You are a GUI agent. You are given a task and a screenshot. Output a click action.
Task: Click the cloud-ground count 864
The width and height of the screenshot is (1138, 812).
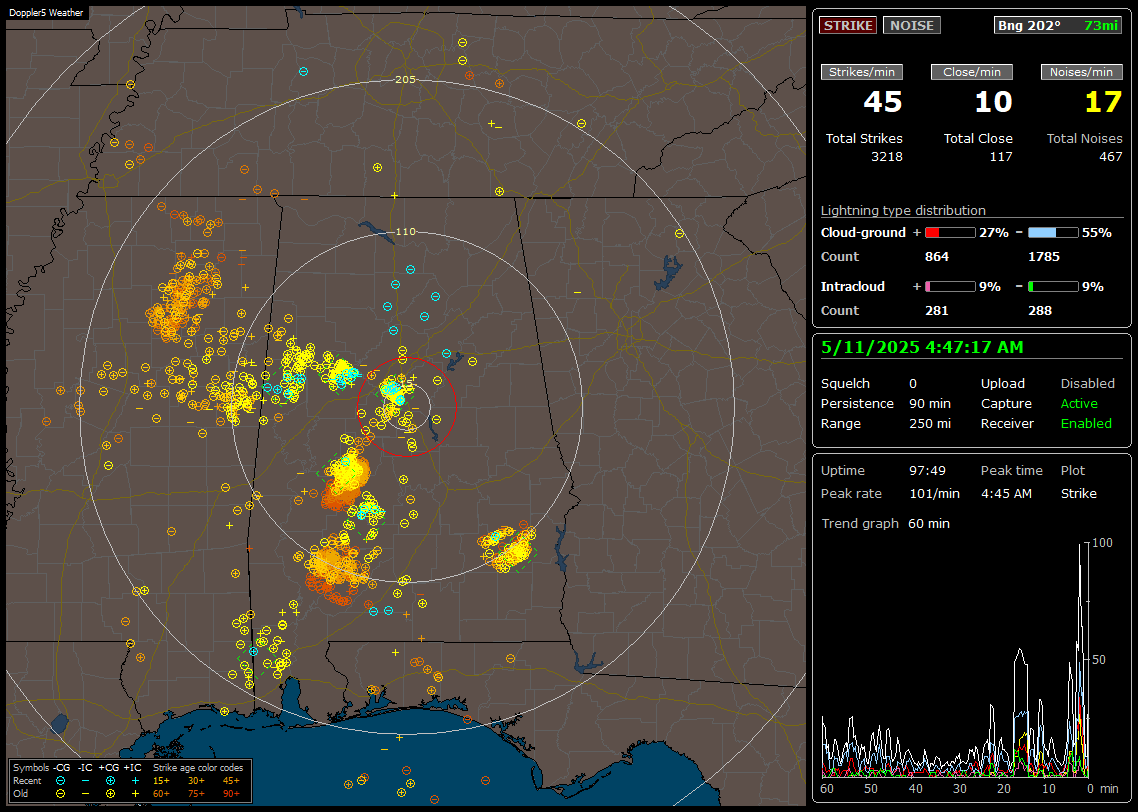pos(936,257)
